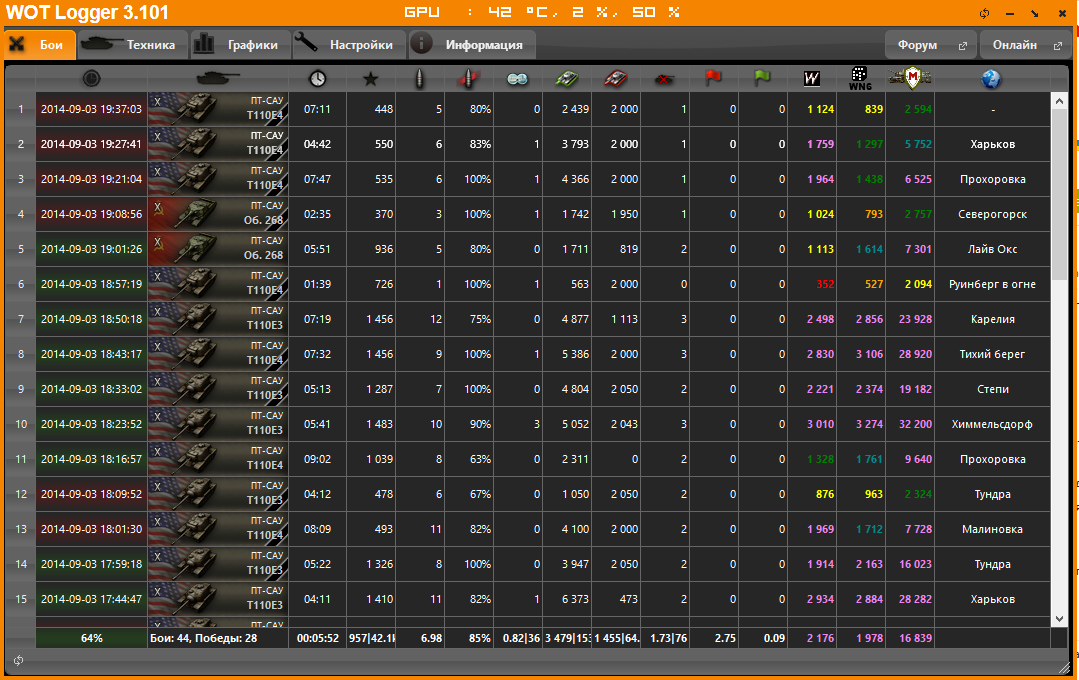This screenshot has height=680, width=1079.
Task: Select the battle dated 2014-09-03 19:21:04
Action: point(92,179)
